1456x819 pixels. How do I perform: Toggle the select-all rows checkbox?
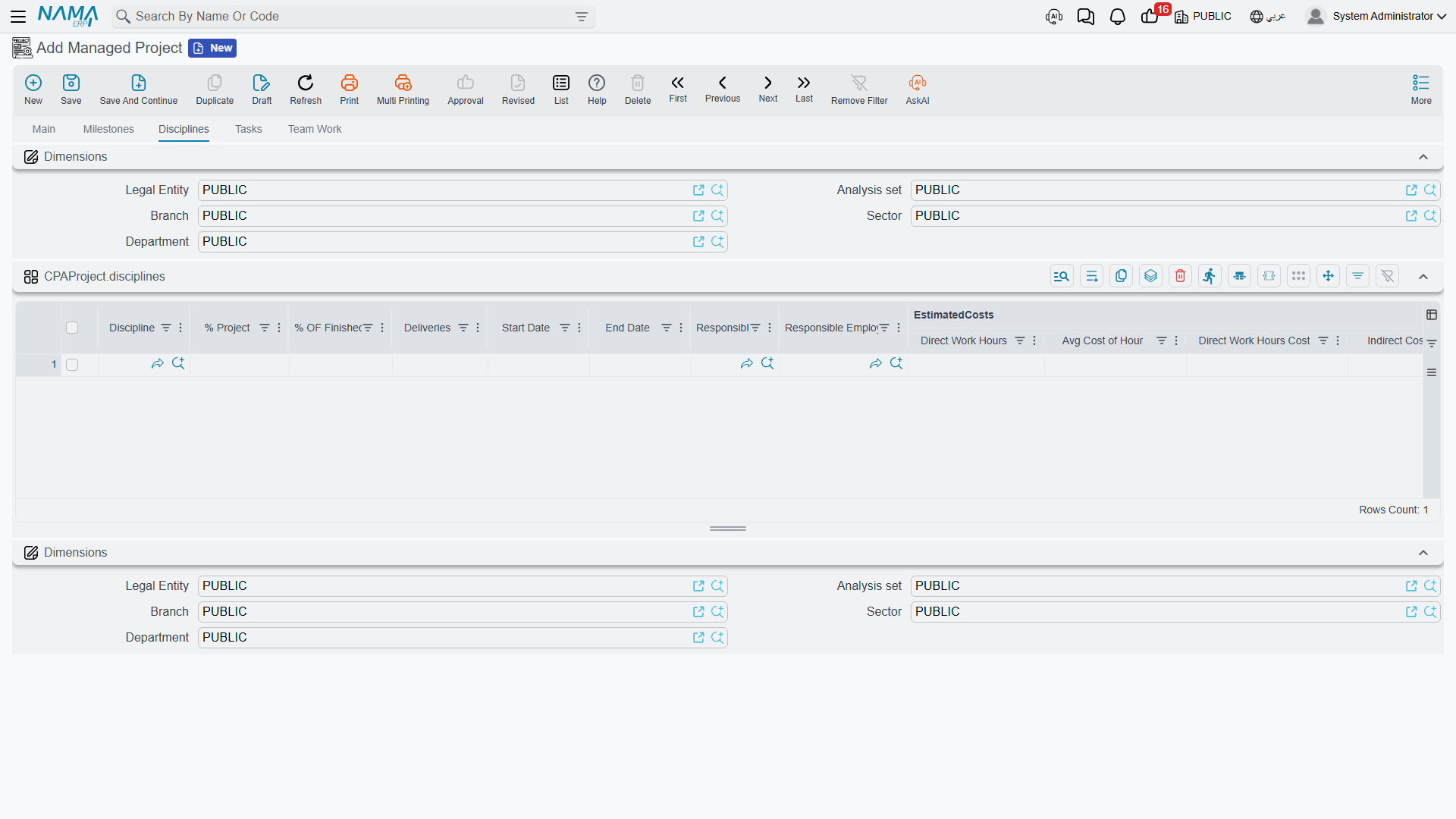72,328
